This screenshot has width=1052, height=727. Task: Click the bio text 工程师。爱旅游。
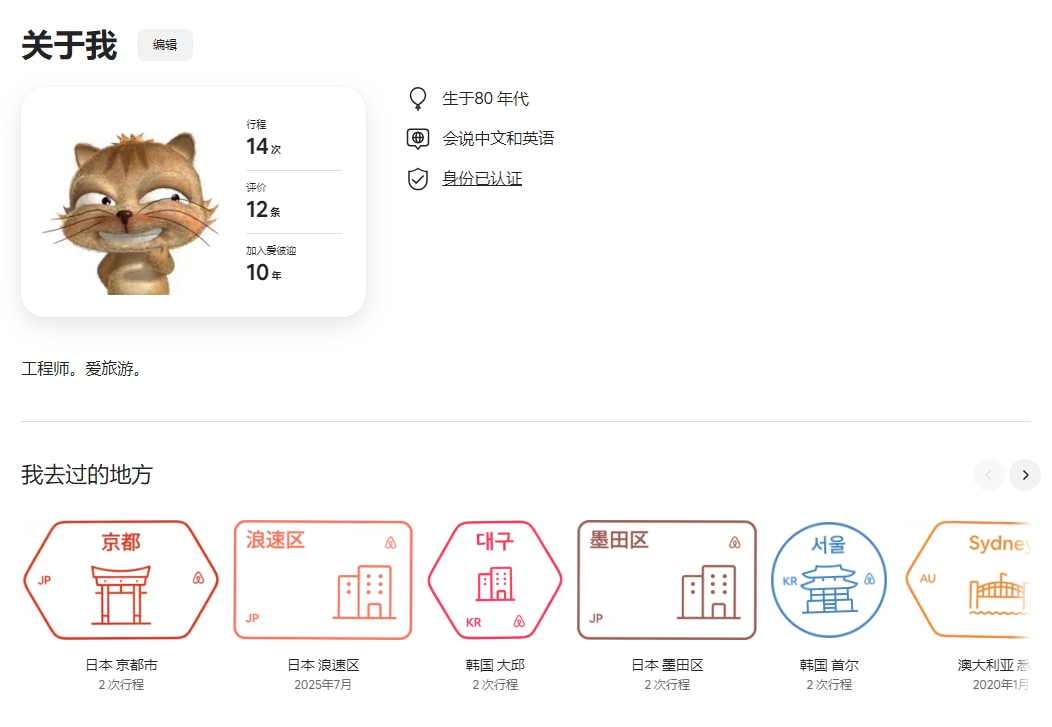click(x=83, y=369)
